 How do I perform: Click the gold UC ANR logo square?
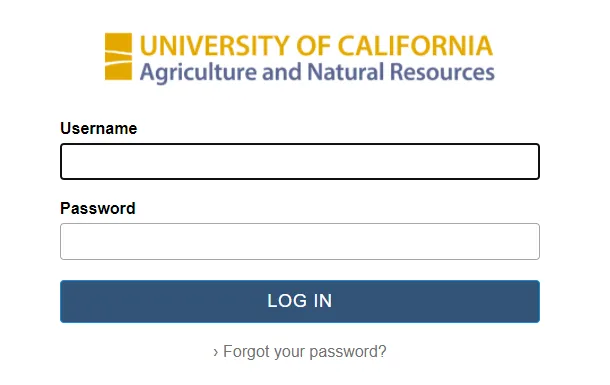pos(118,57)
